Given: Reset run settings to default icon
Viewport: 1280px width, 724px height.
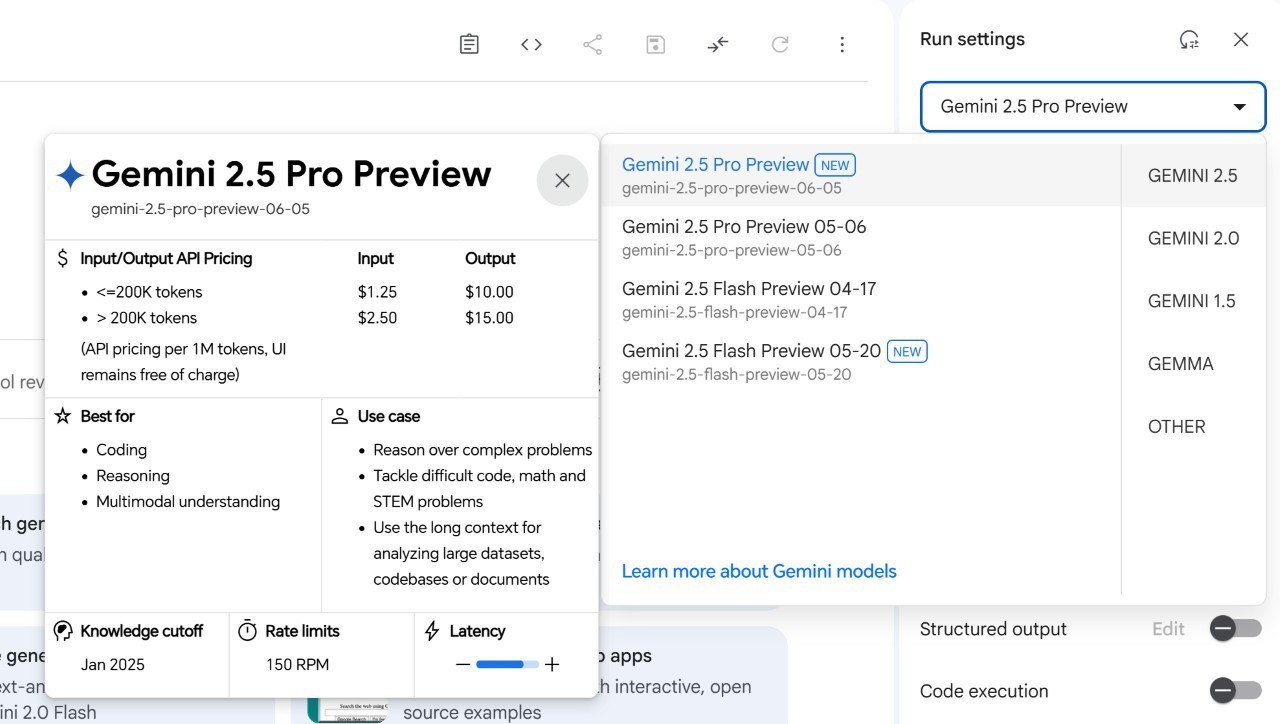Looking at the screenshot, I should click(1189, 40).
